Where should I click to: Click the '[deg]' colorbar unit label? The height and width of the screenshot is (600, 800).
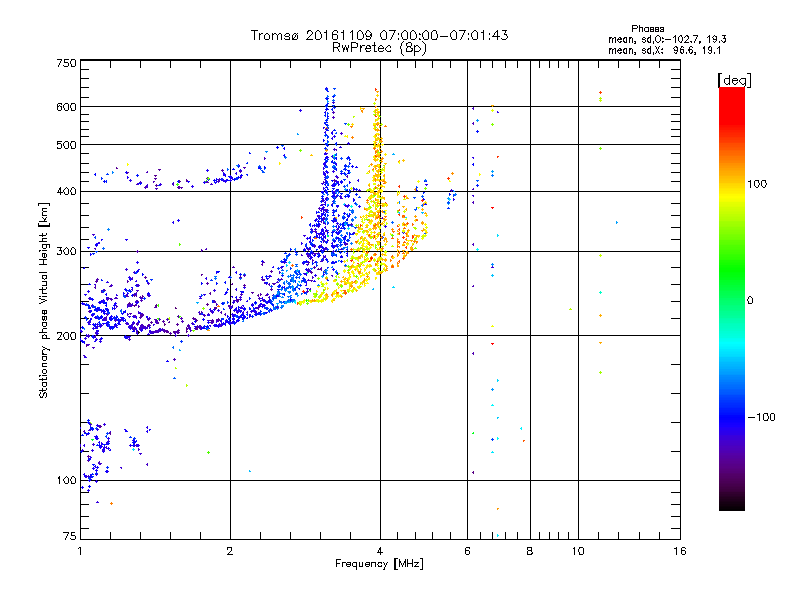(x=734, y=80)
